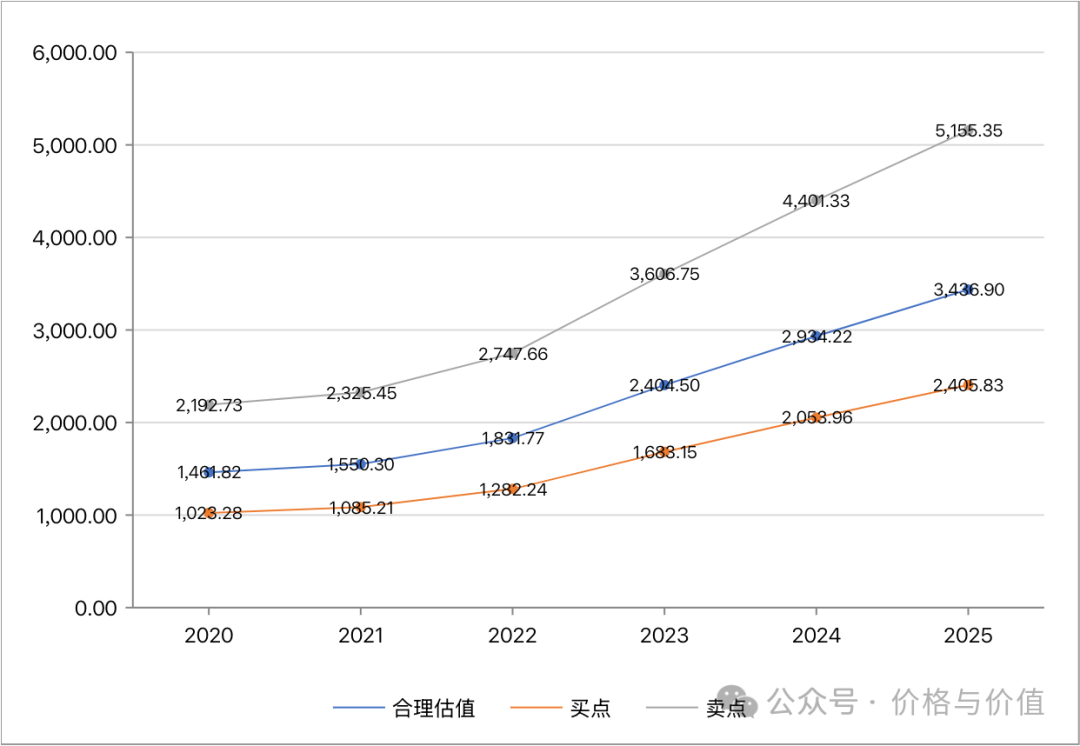Image resolution: width=1080 pixels, height=746 pixels.
Task: Click the 6,000.00 y-axis label
Action: click(75, 53)
